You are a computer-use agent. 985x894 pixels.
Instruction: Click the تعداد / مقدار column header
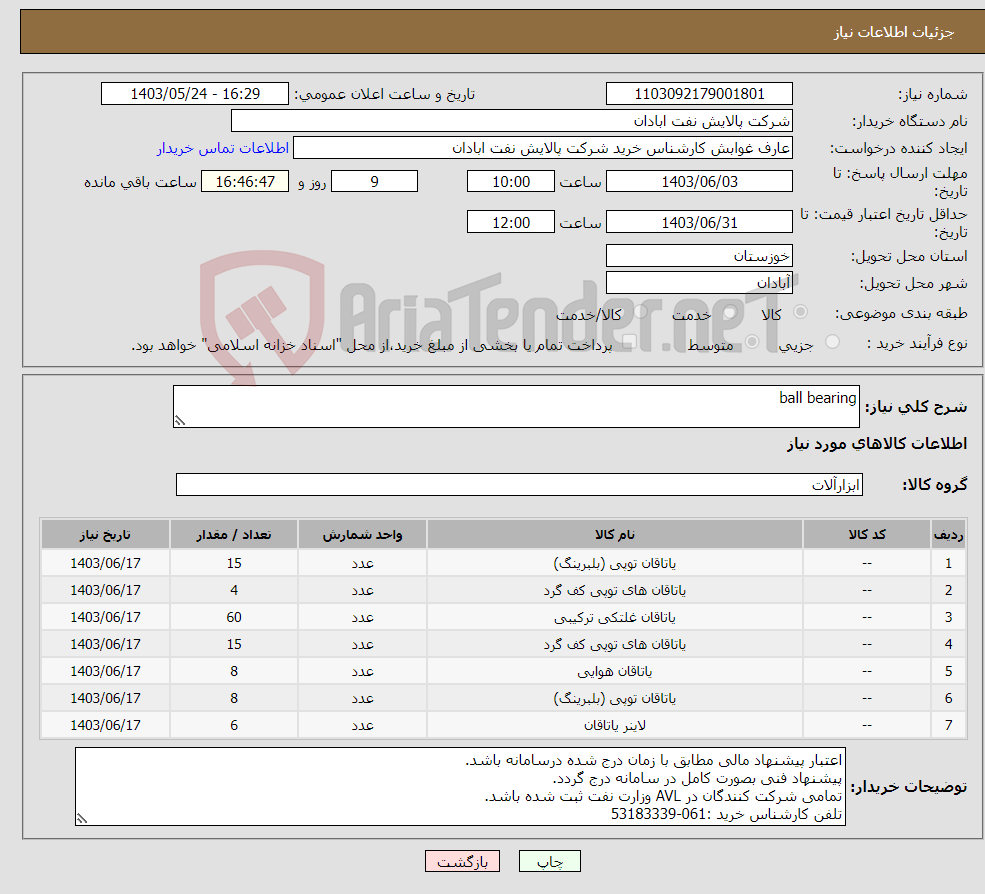(x=234, y=534)
